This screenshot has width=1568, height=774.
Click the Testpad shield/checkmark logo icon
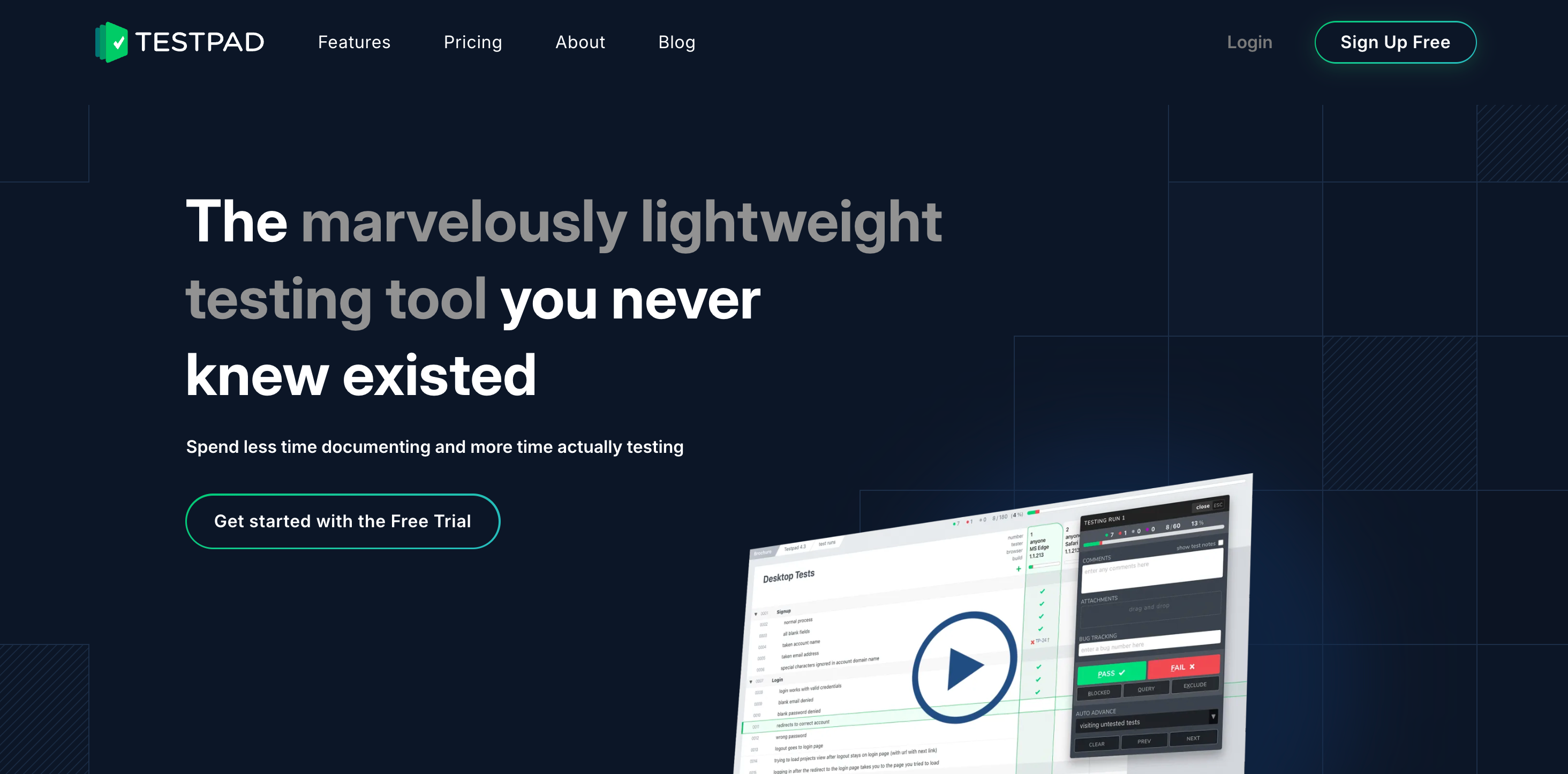coord(113,41)
